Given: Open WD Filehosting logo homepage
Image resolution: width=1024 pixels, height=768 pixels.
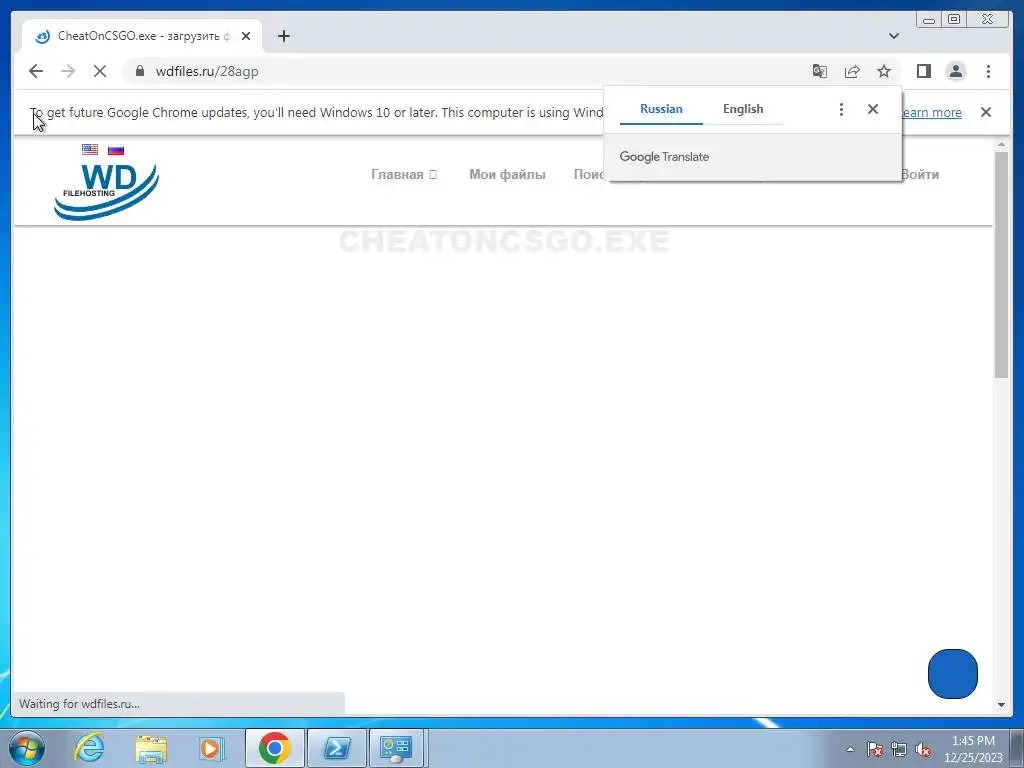Looking at the screenshot, I should (x=106, y=191).
